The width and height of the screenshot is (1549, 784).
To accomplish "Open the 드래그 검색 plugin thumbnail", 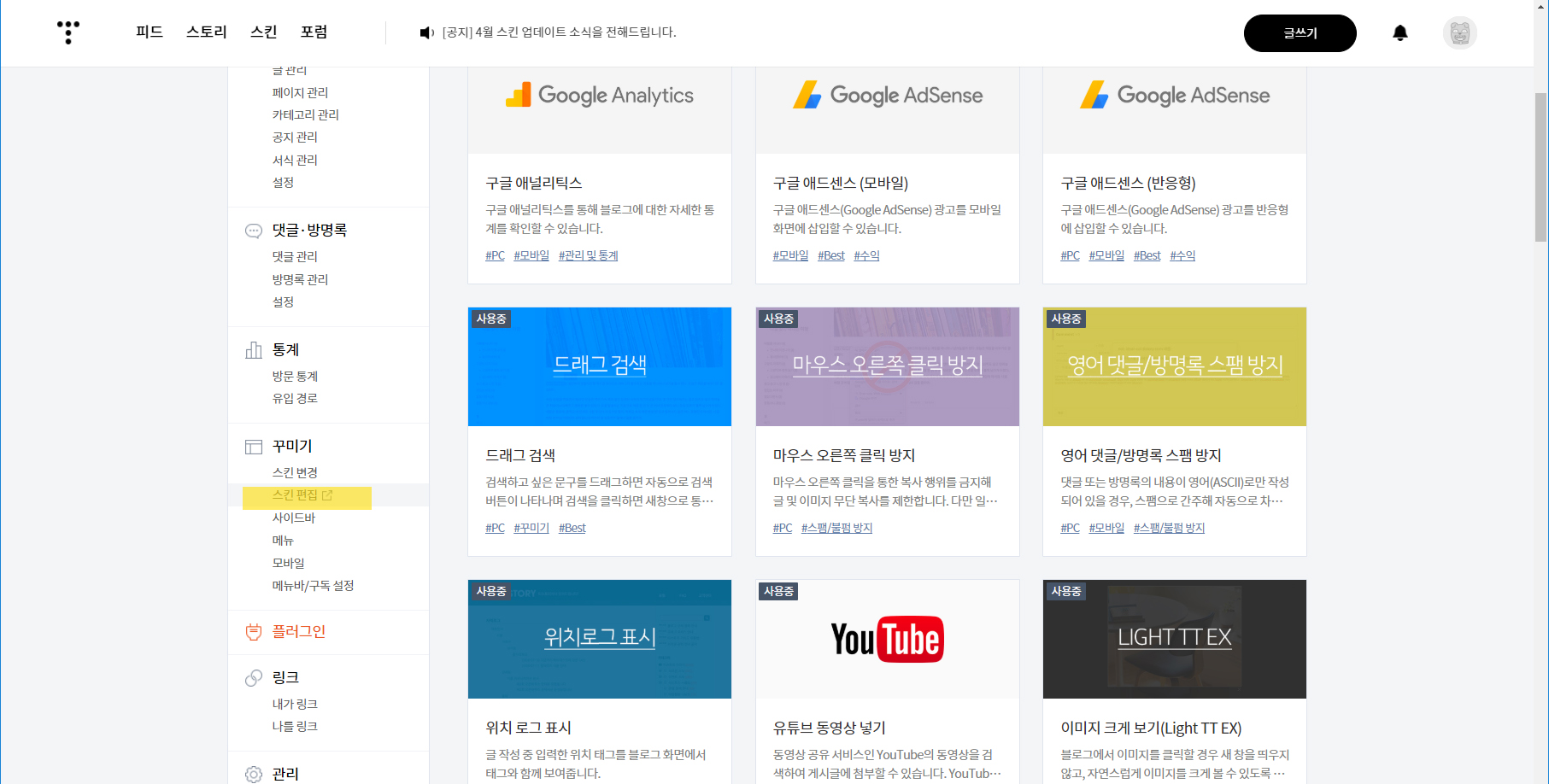I will (600, 366).
